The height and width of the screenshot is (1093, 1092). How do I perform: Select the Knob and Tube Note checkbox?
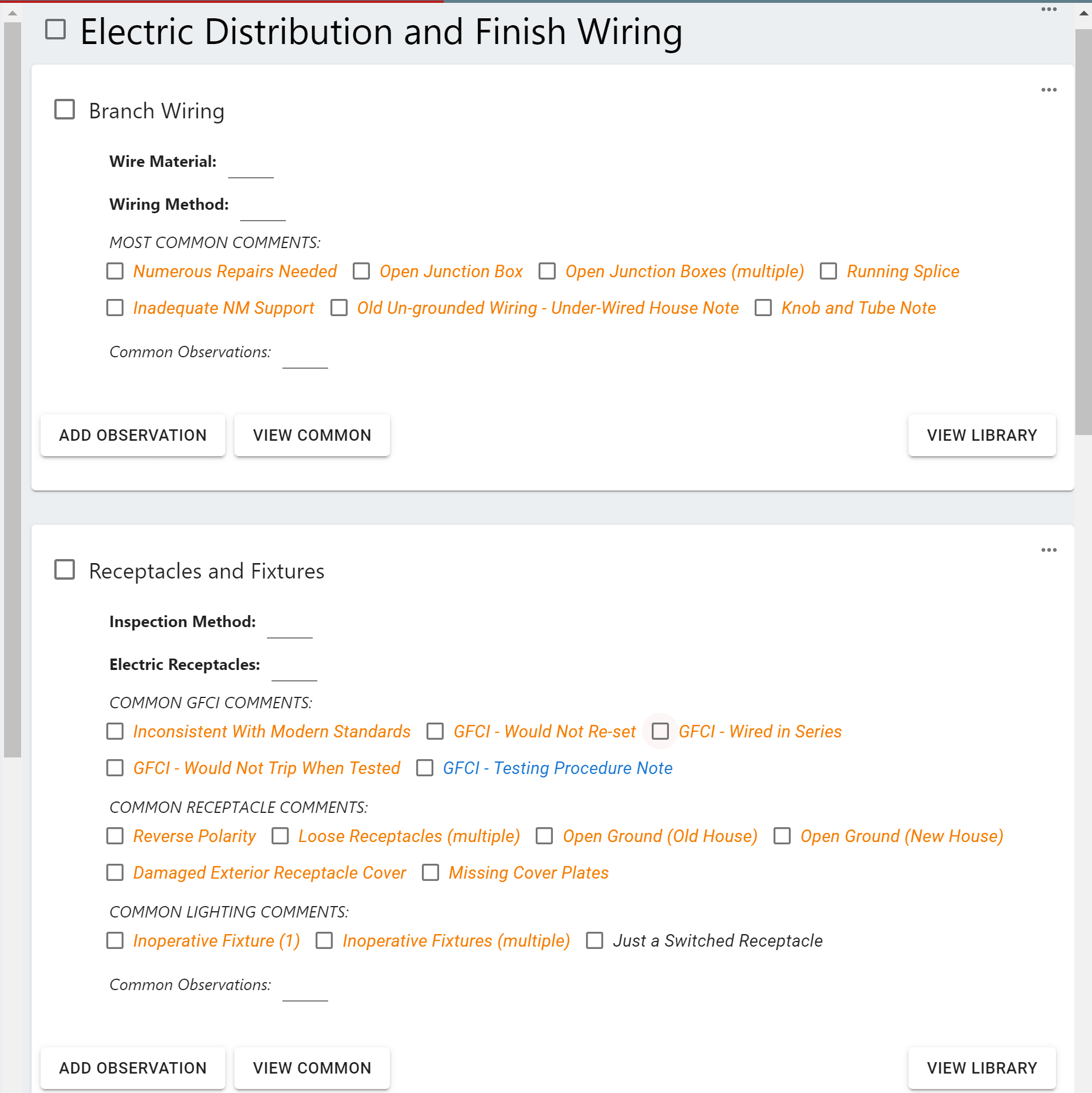tap(763, 308)
